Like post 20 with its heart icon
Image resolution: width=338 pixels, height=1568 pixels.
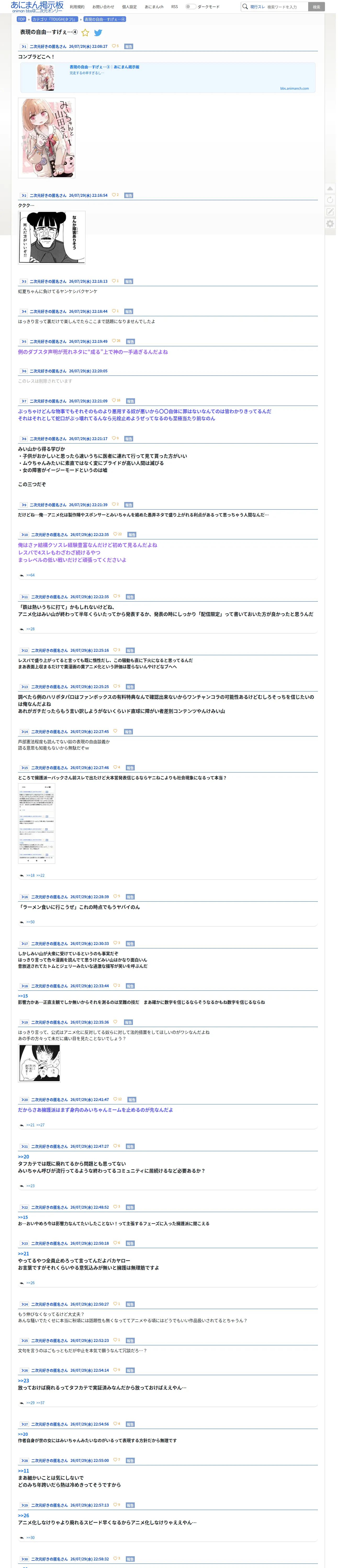115,1099
